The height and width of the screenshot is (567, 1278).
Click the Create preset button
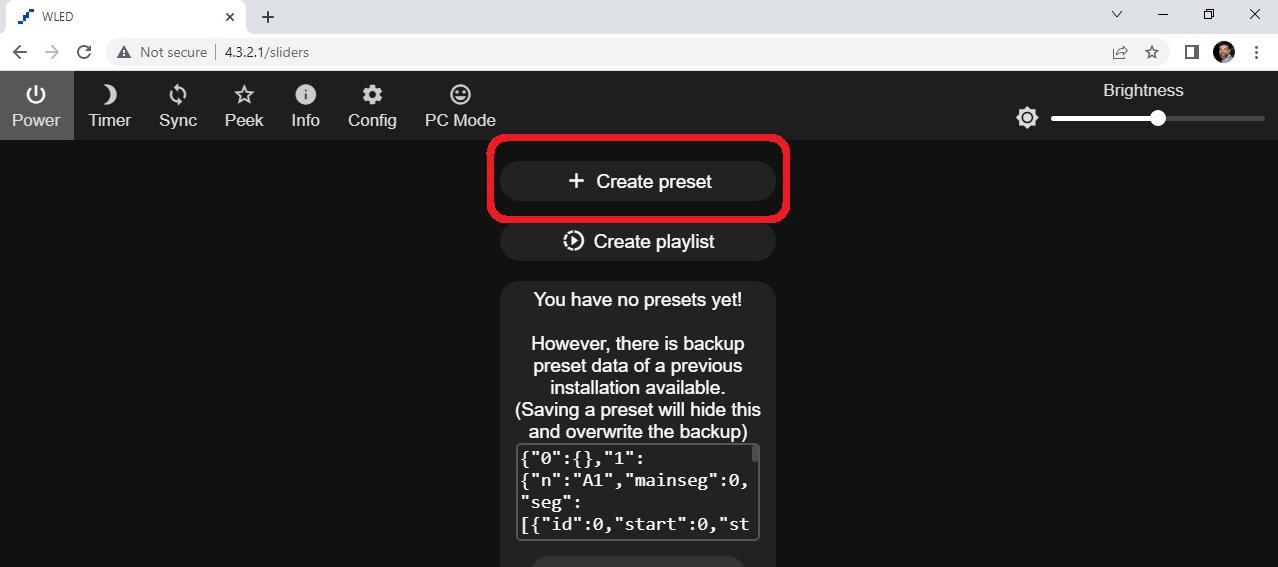638,181
